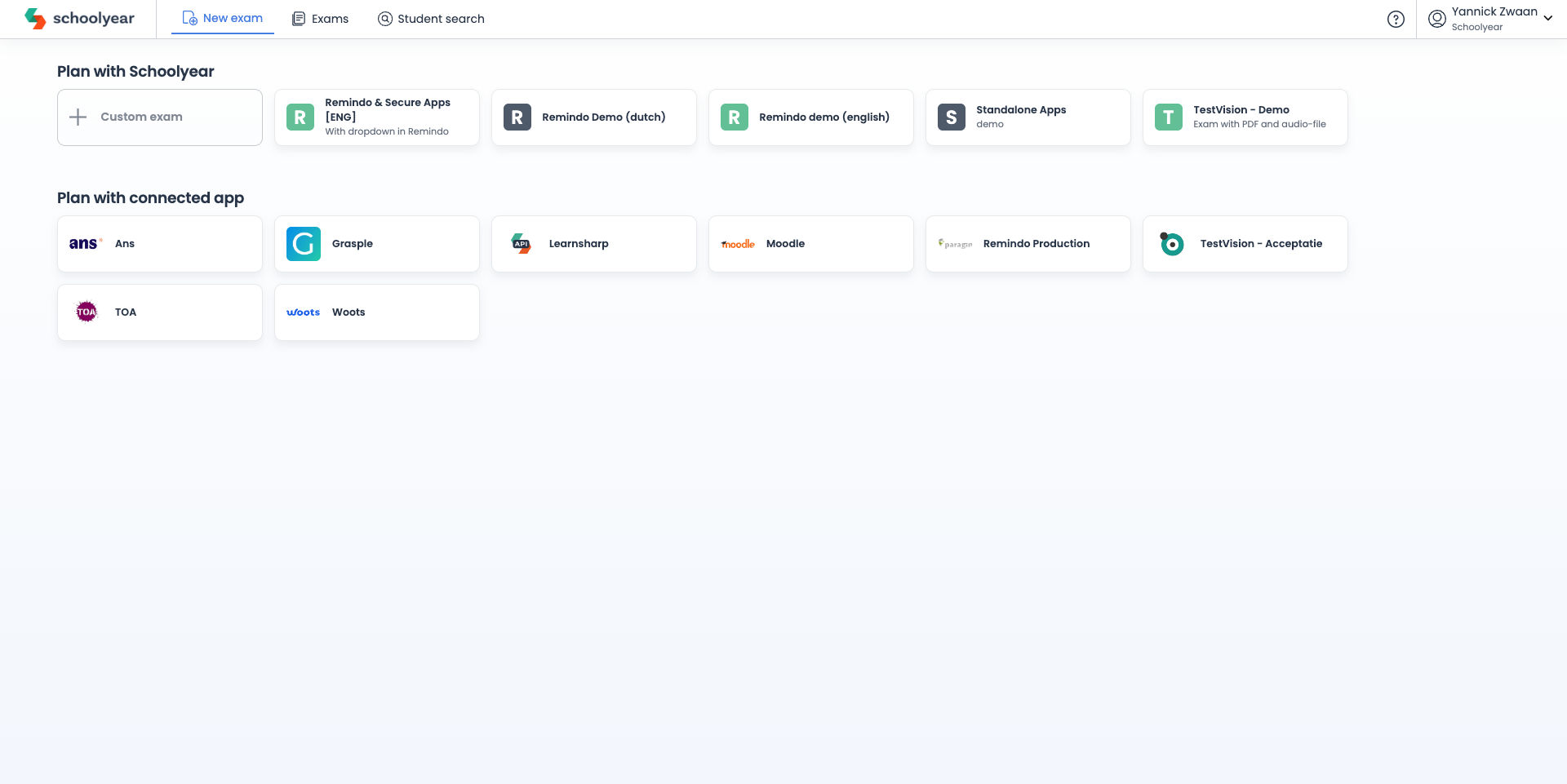Open the help question mark icon
Image resolution: width=1567 pixels, height=784 pixels.
pyautogui.click(x=1396, y=19)
